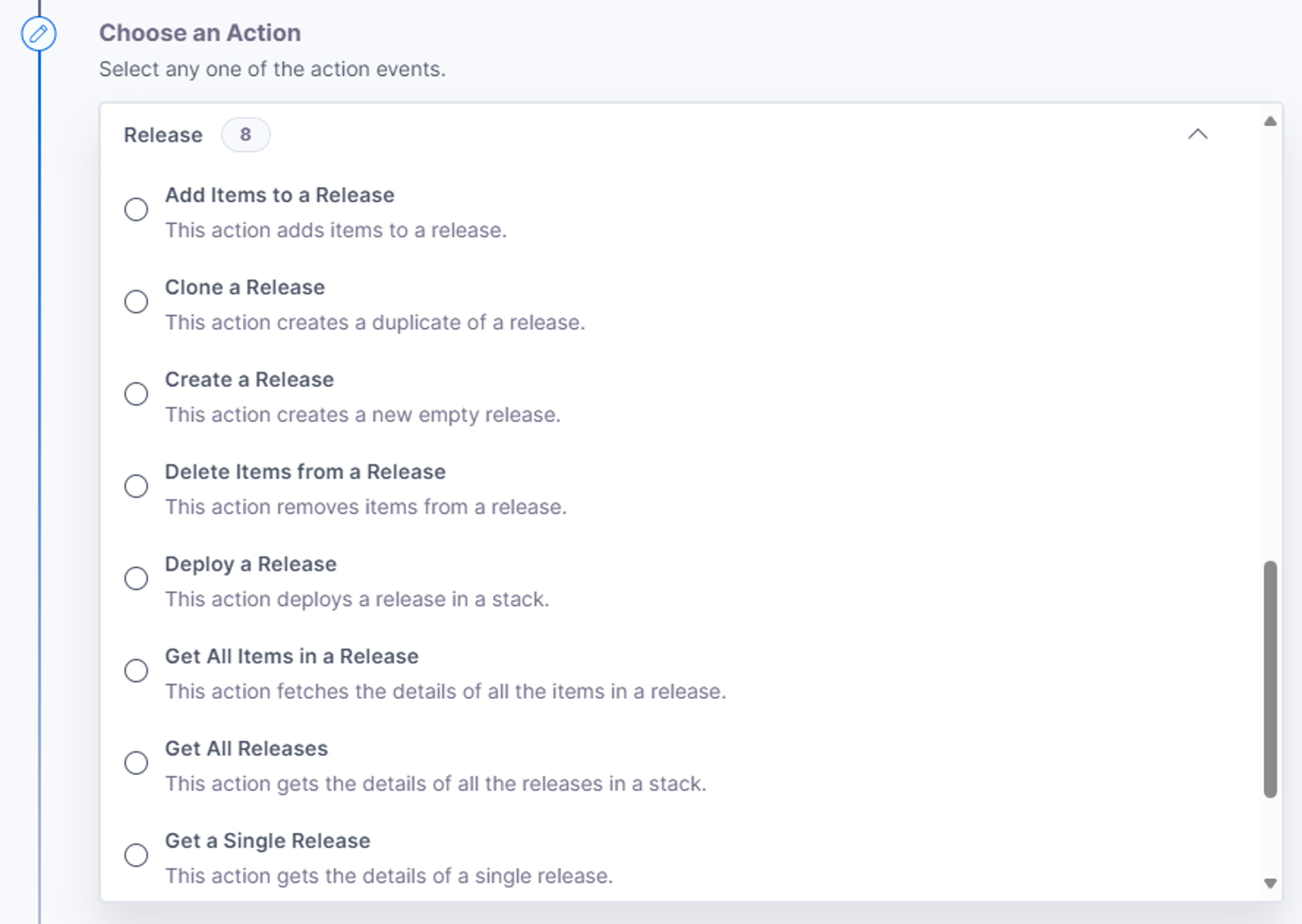Click the pencil edit icon beside Choose an Action
Viewport: 1302px width, 924px height.
tap(39, 34)
